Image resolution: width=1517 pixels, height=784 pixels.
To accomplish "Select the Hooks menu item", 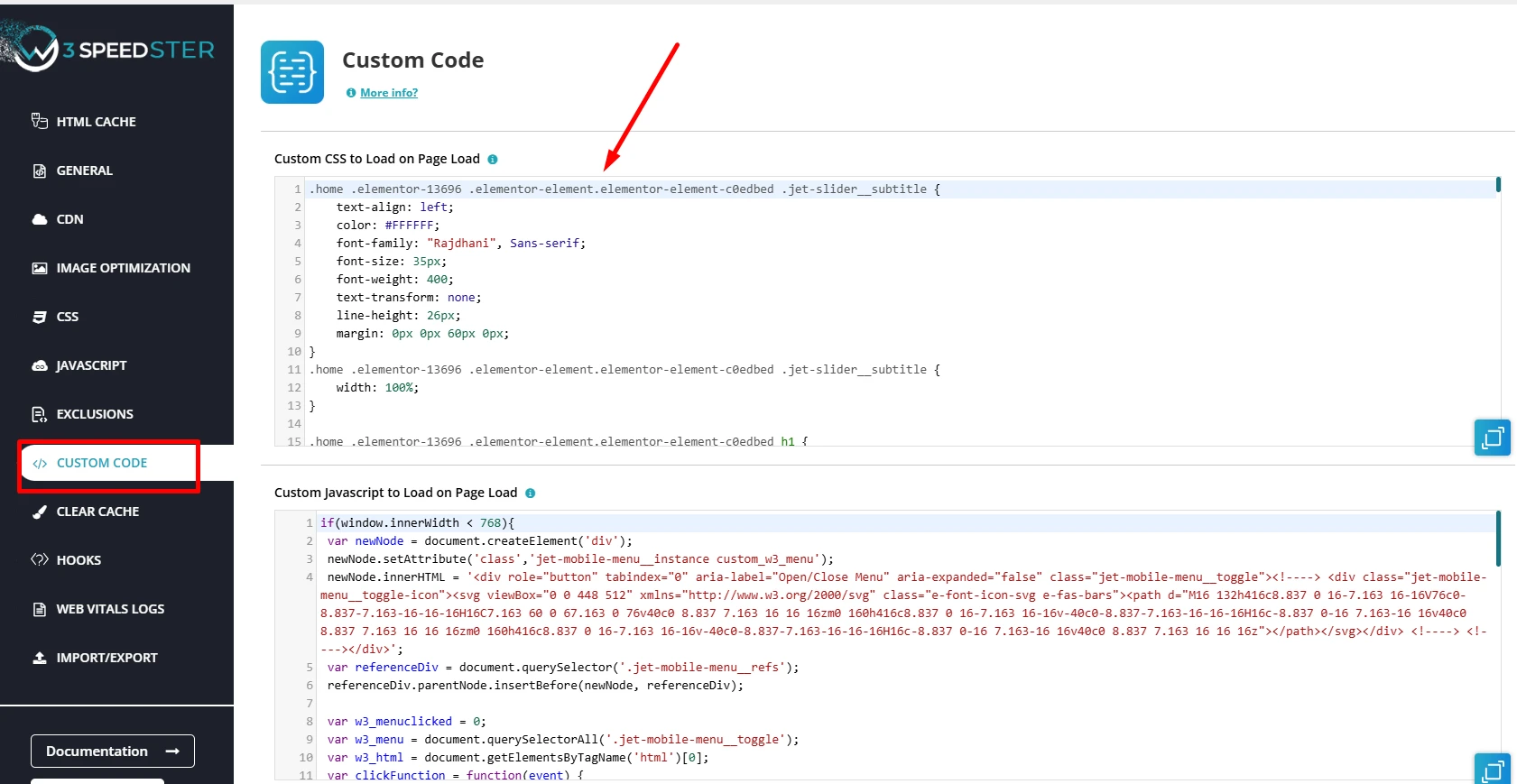I will tap(79, 560).
